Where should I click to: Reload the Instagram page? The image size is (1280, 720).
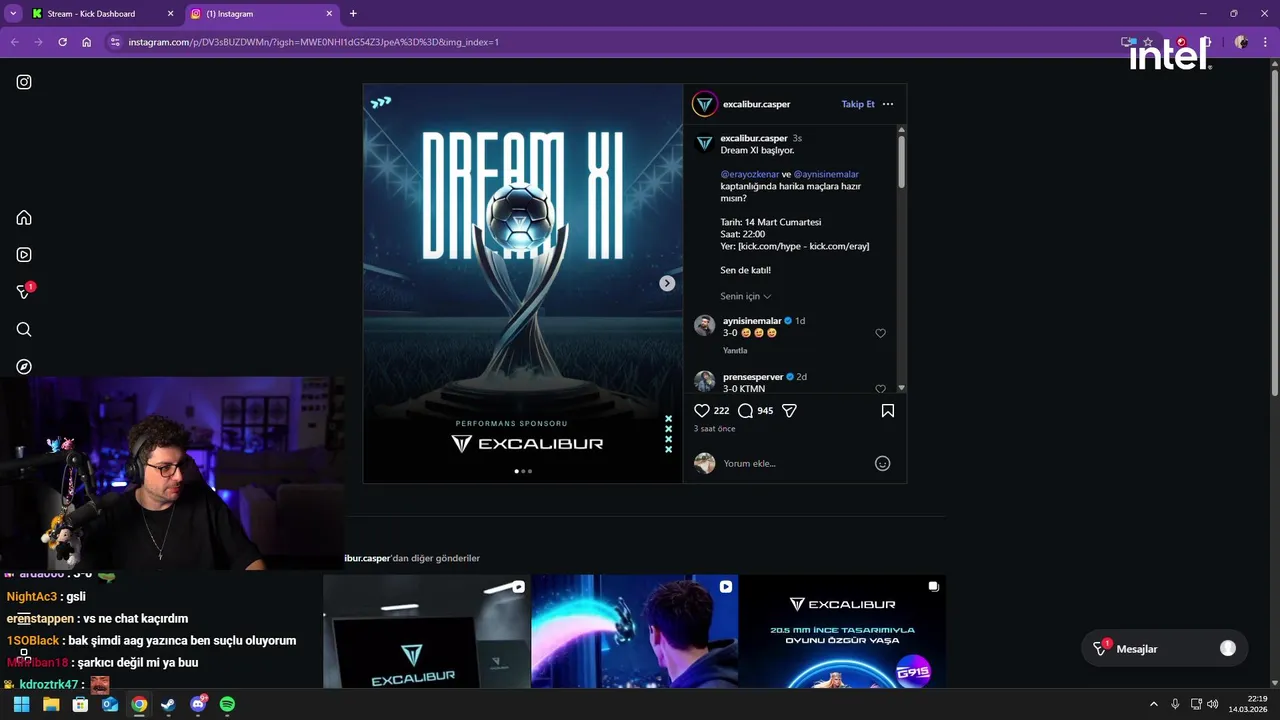(x=62, y=42)
